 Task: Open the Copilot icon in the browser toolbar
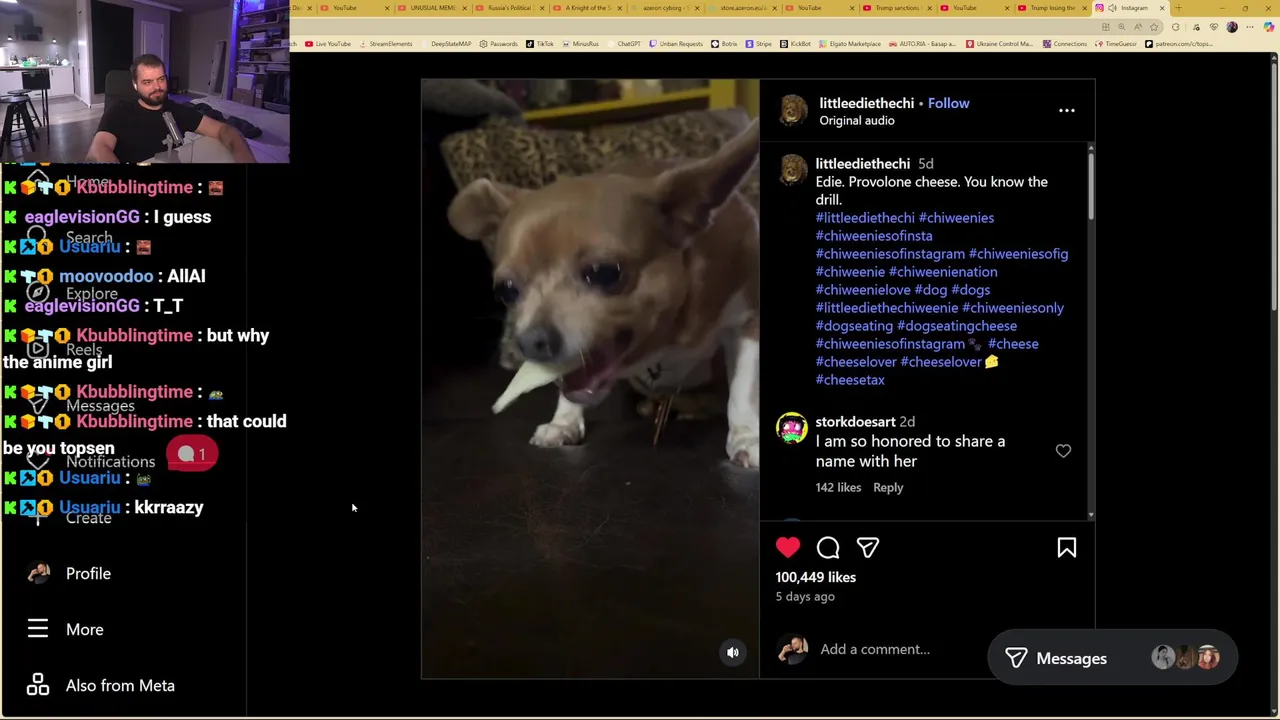pyautogui.click(x=1269, y=27)
